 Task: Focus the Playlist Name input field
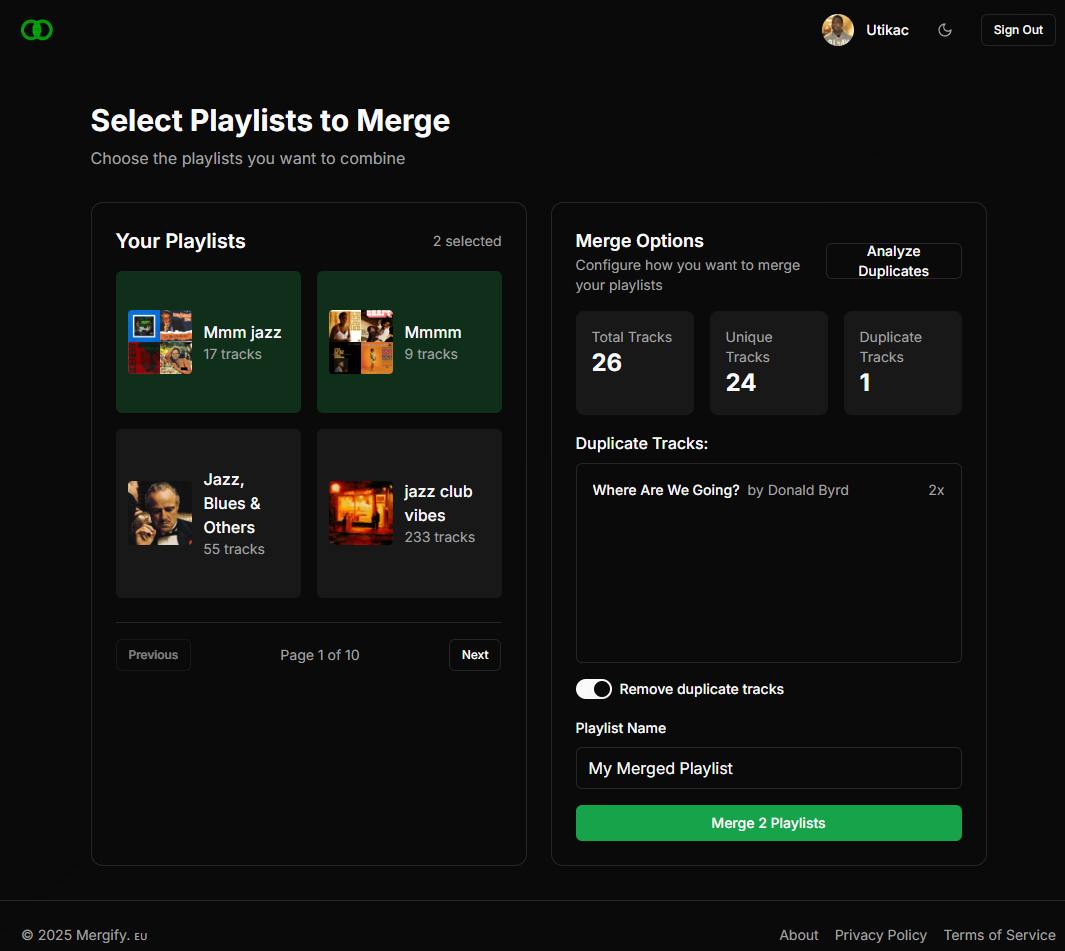click(768, 768)
